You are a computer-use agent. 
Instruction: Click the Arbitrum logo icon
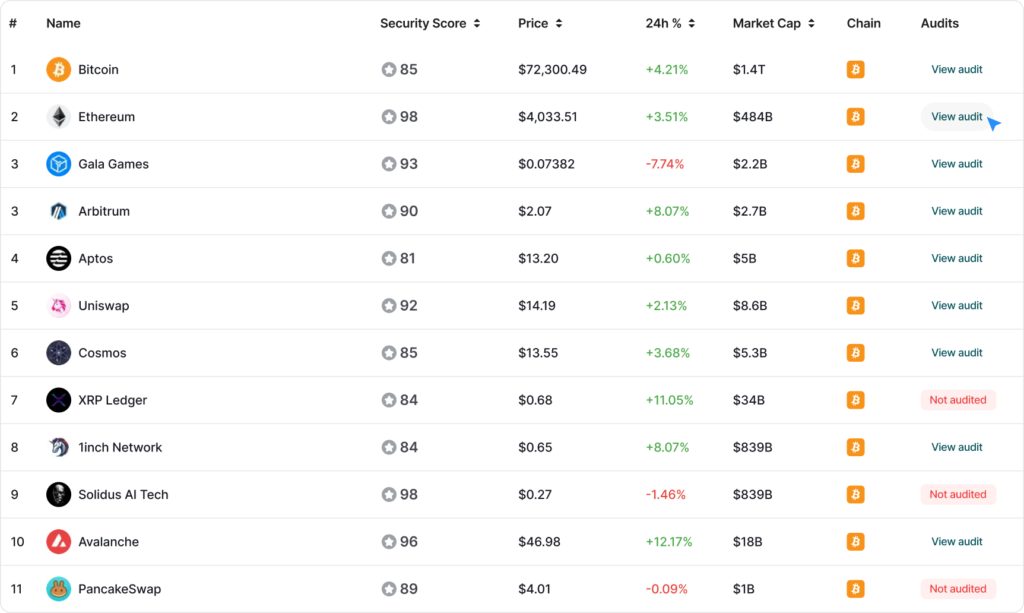(x=59, y=211)
